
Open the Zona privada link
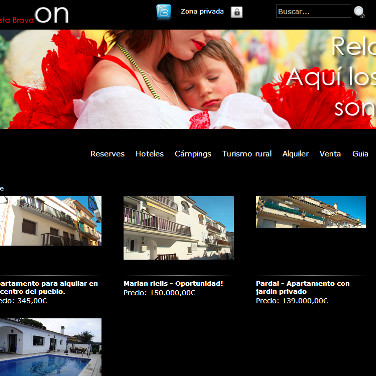click(202, 12)
